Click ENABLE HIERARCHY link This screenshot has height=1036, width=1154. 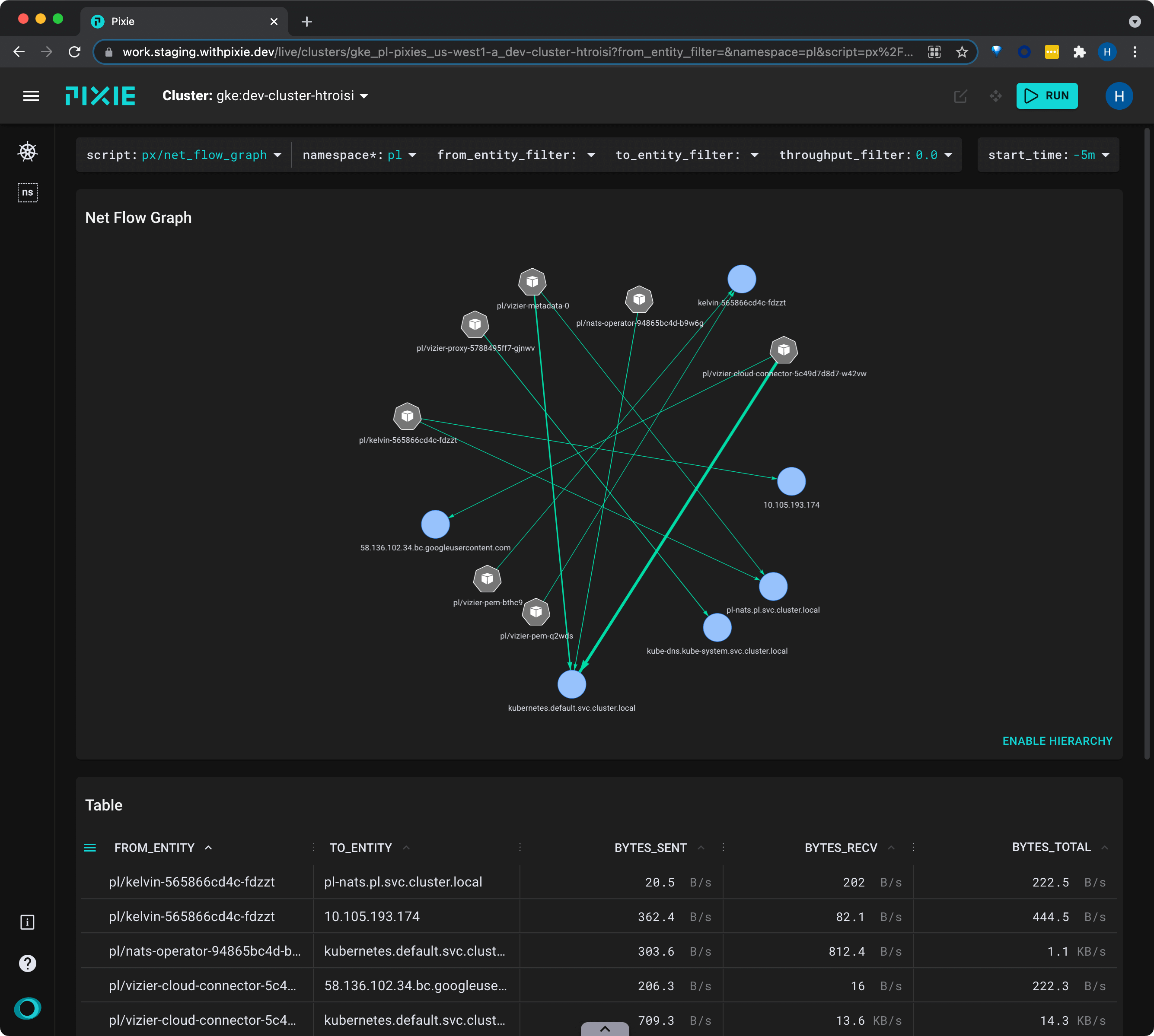click(1057, 740)
